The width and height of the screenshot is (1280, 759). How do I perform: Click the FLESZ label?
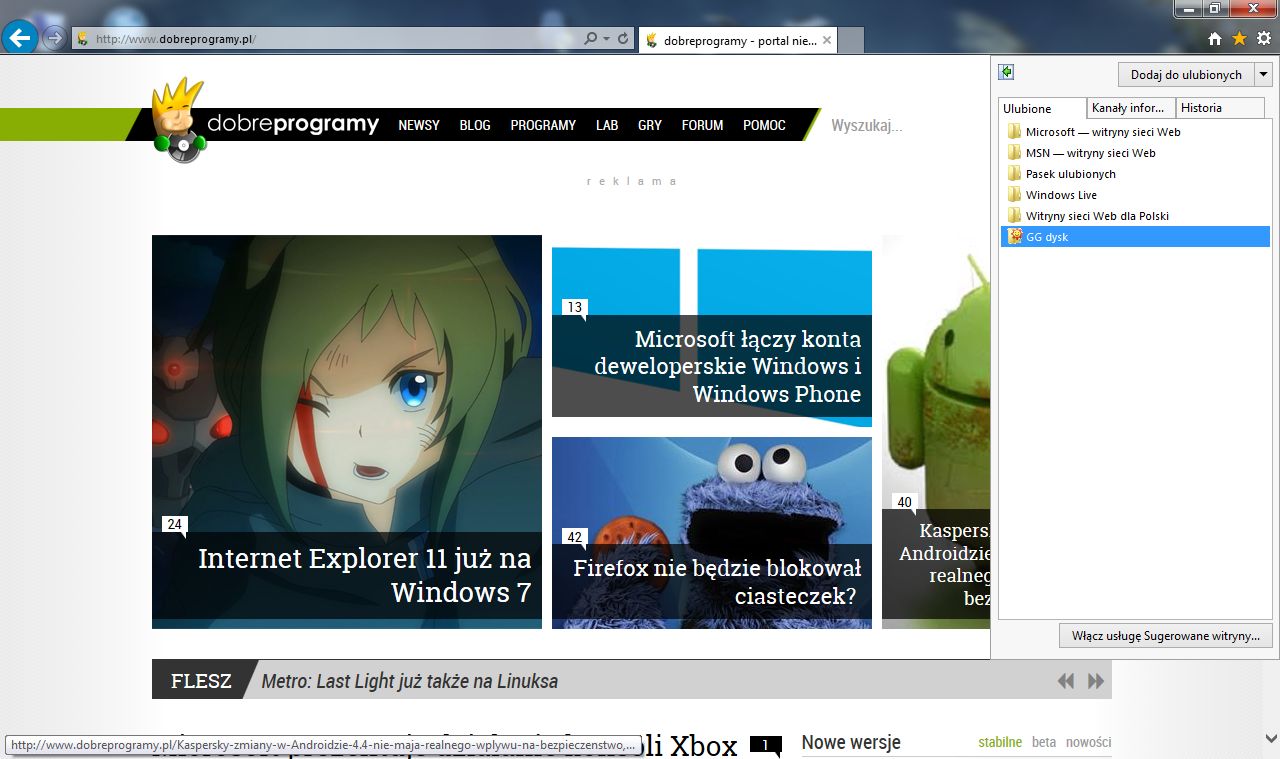[x=201, y=681]
